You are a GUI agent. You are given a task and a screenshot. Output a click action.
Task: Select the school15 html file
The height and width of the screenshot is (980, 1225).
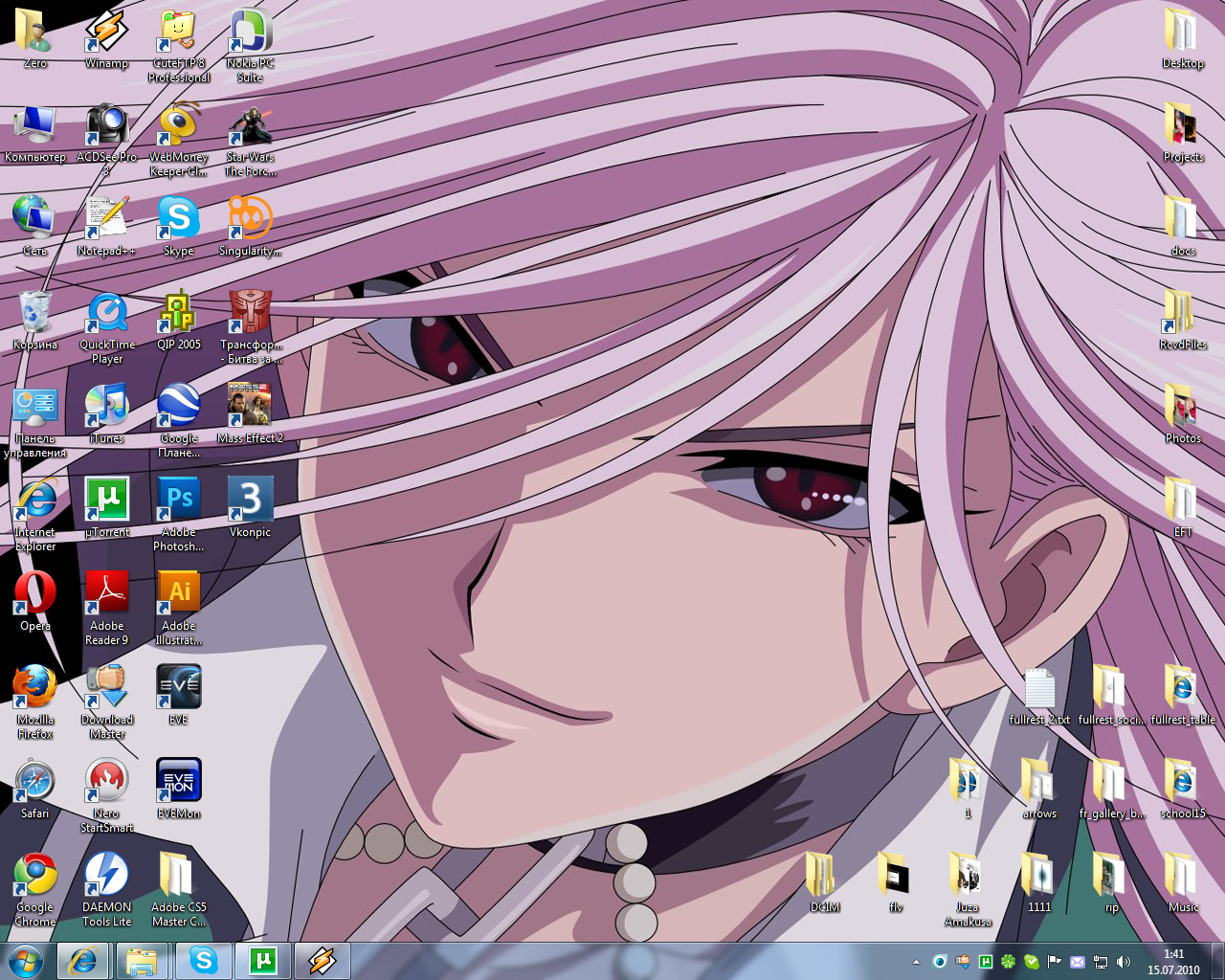[x=1183, y=789]
